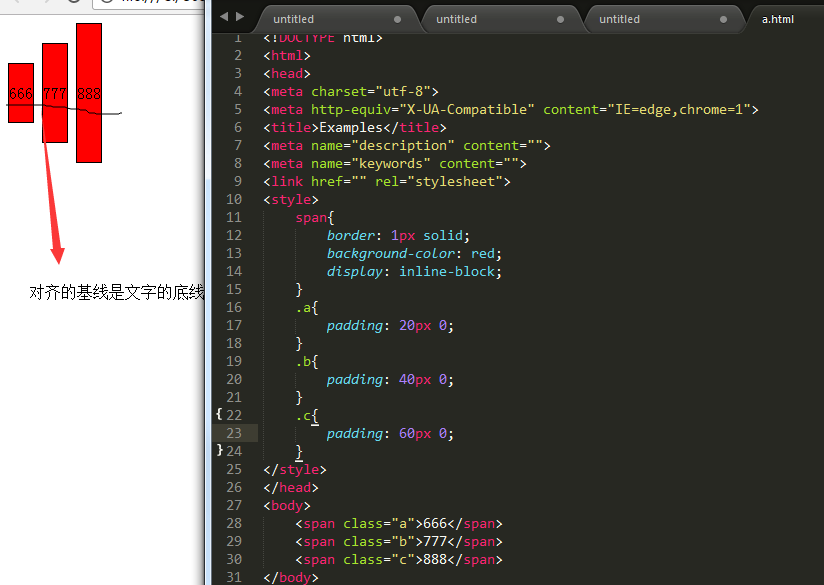Click line number 23 in the gutter

pos(234,433)
